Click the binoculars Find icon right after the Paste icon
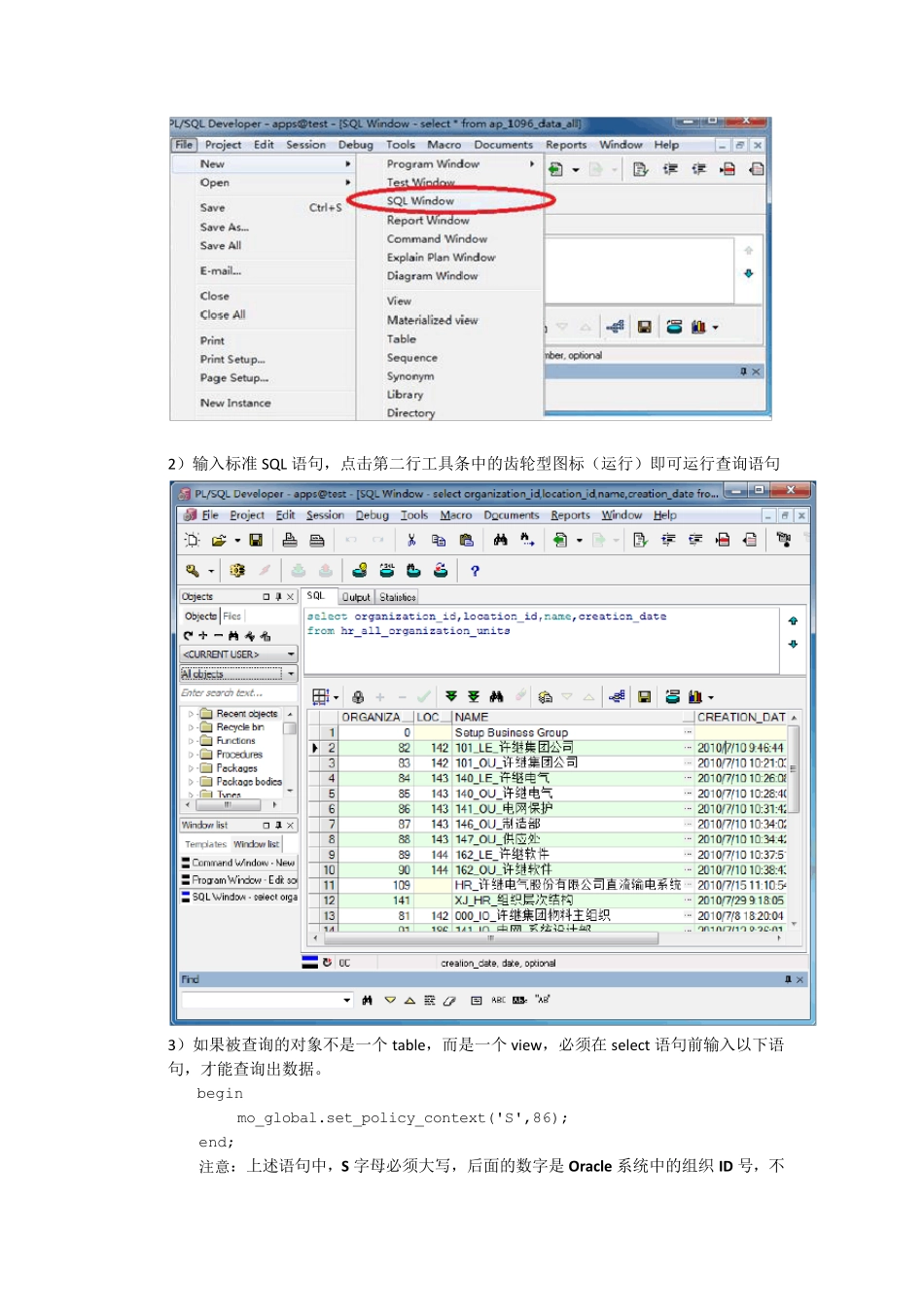This screenshot has width=924, height=1307. coord(500,540)
